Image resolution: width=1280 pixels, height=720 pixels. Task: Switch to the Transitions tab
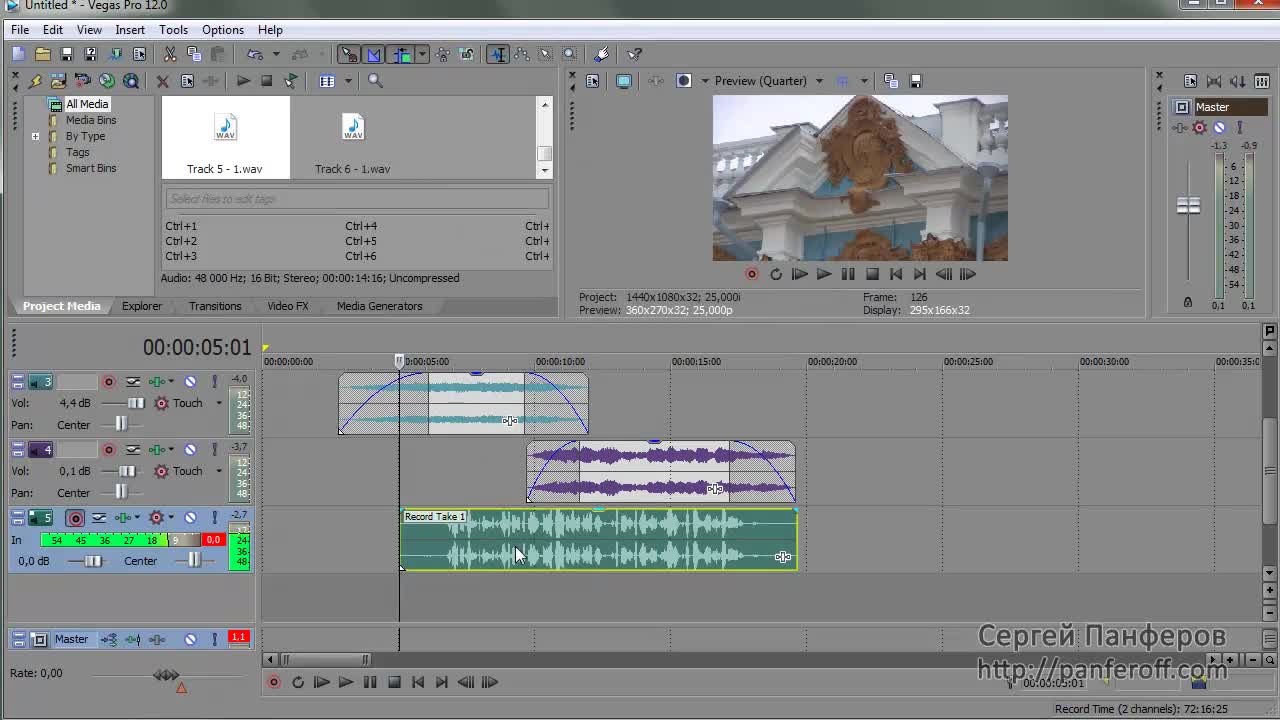tap(215, 306)
